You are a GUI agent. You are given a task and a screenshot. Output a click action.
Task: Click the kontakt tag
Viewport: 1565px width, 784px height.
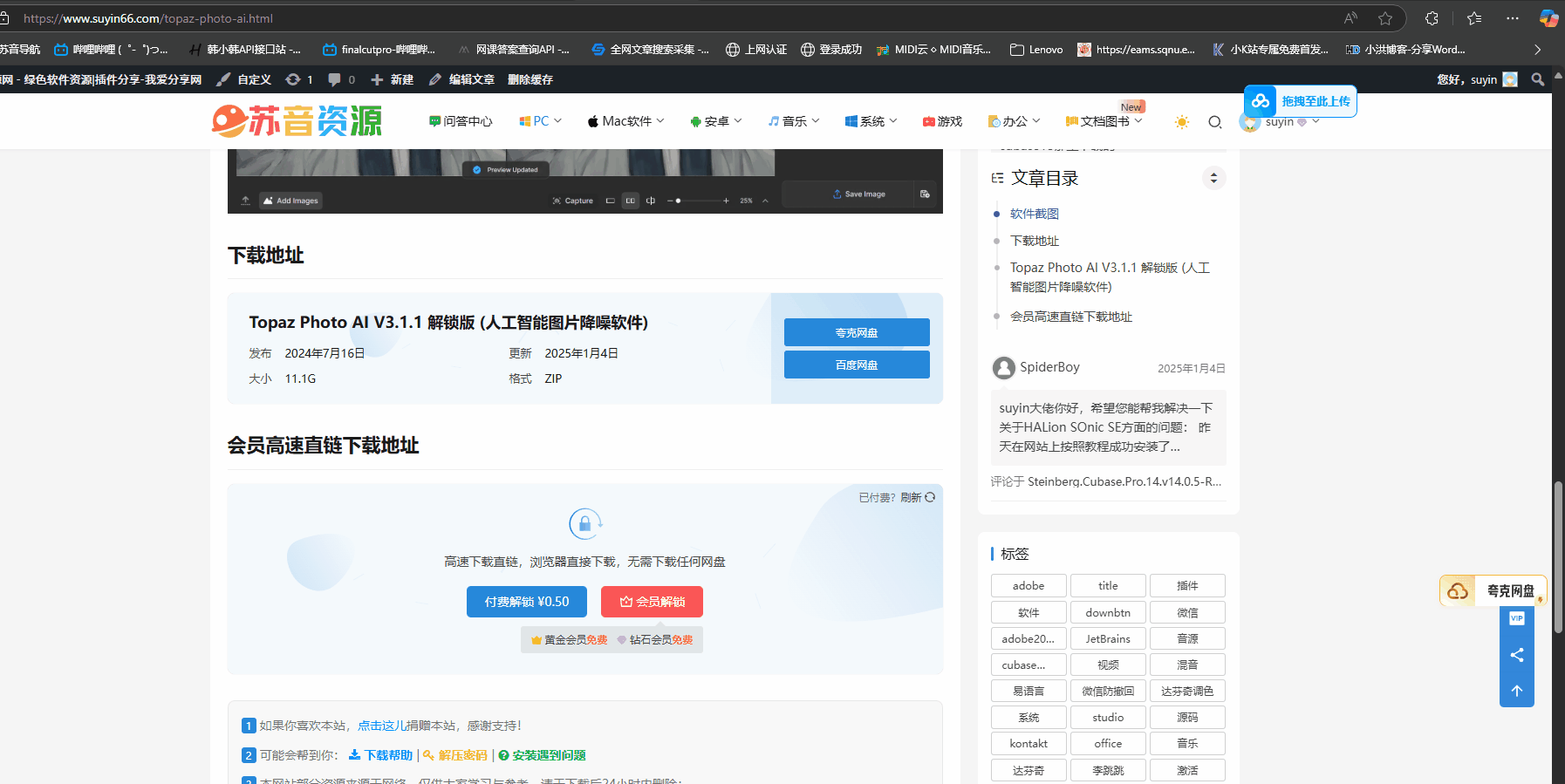[x=1029, y=743]
